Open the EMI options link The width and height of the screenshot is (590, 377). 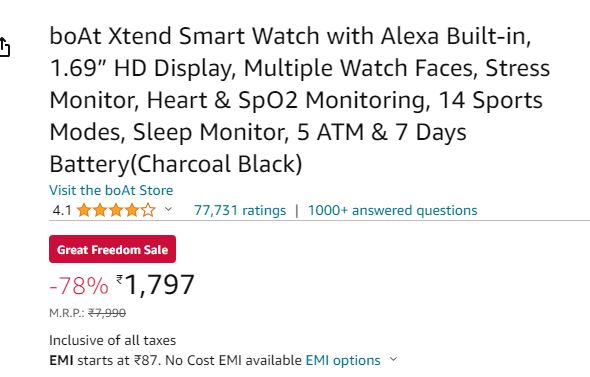343,360
